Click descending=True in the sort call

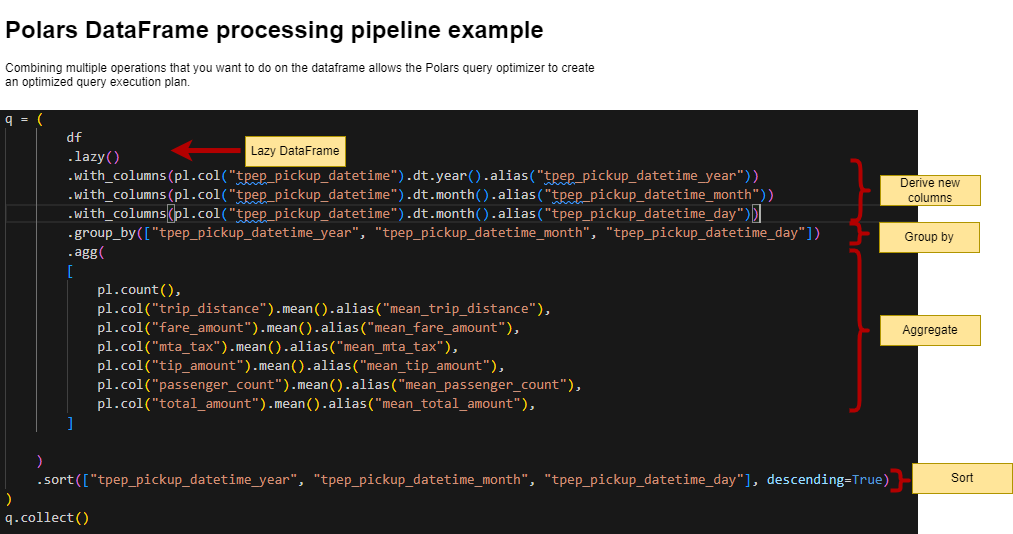click(x=824, y=479)
